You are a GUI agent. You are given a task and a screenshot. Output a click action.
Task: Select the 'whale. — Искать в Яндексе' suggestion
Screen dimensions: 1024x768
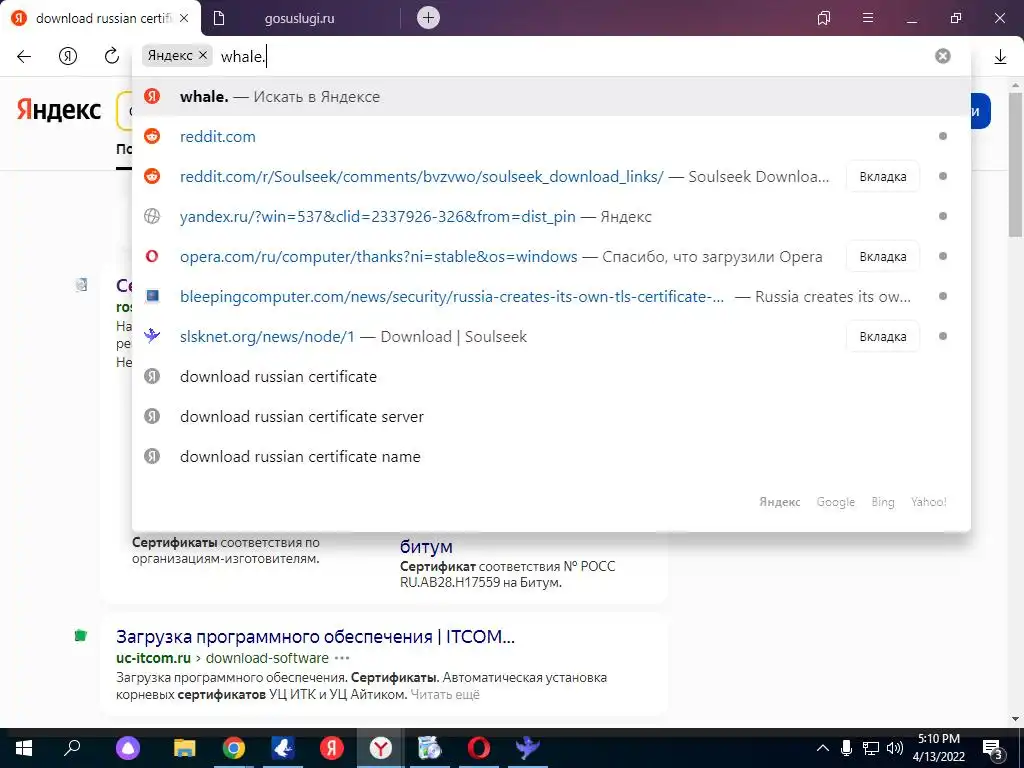(551, 97)
